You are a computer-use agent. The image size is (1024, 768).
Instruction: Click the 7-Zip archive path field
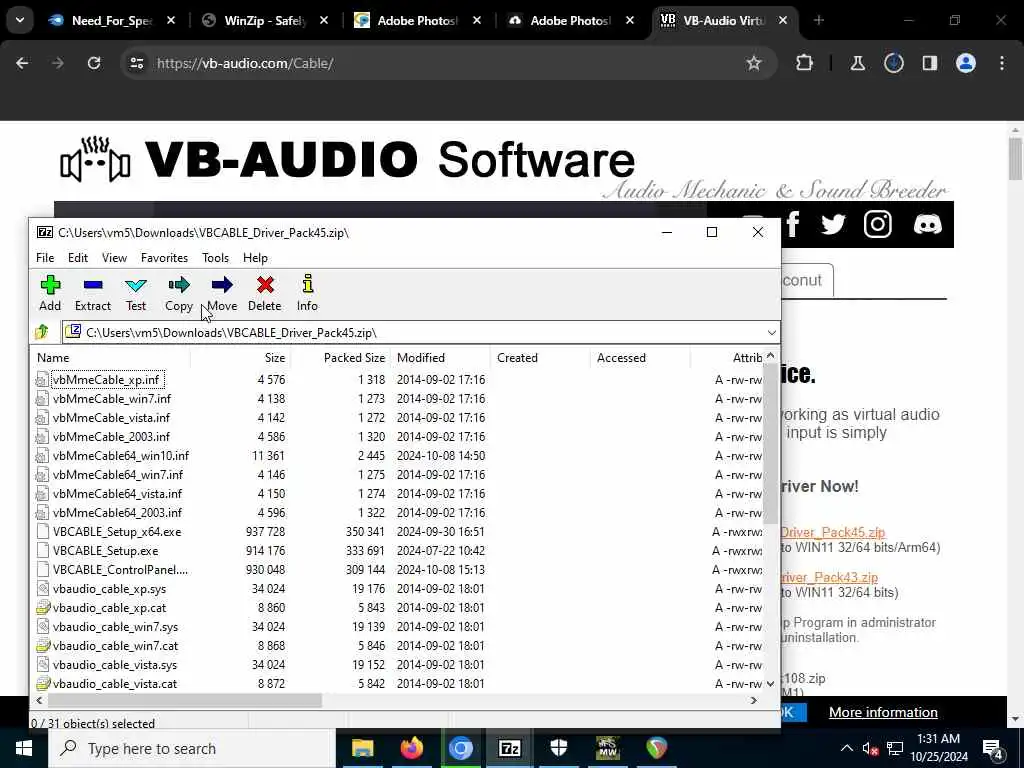tap(421, 332)
